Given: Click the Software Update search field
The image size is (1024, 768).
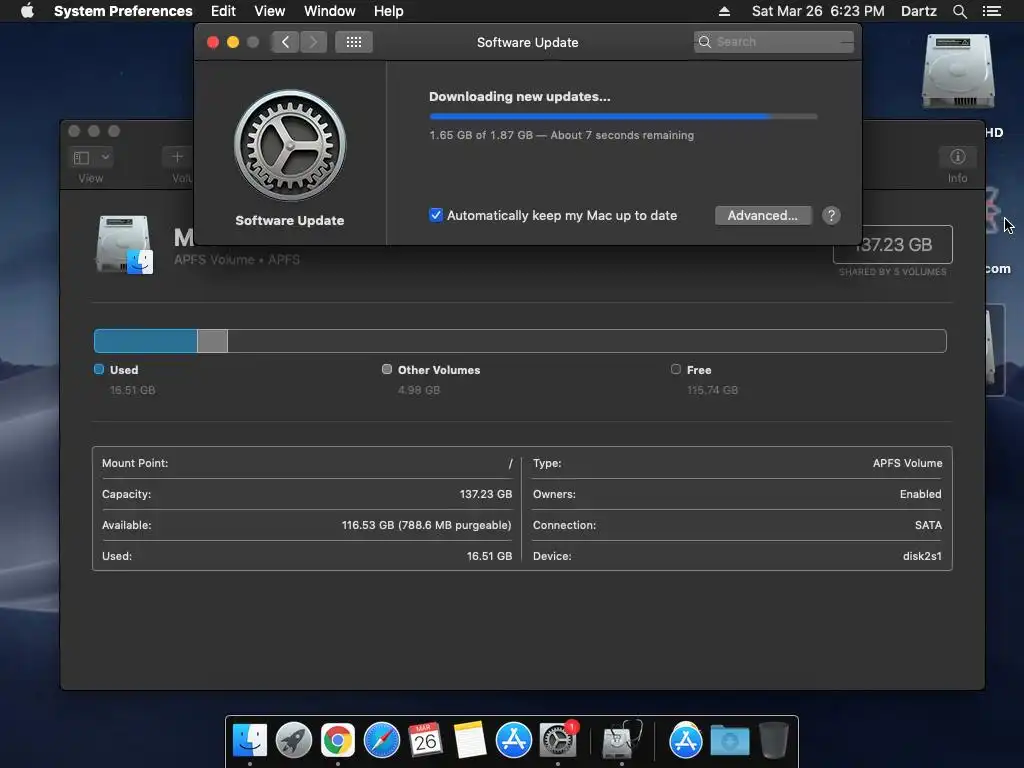Looking at the screenshot, I should (x=774, y=42).
